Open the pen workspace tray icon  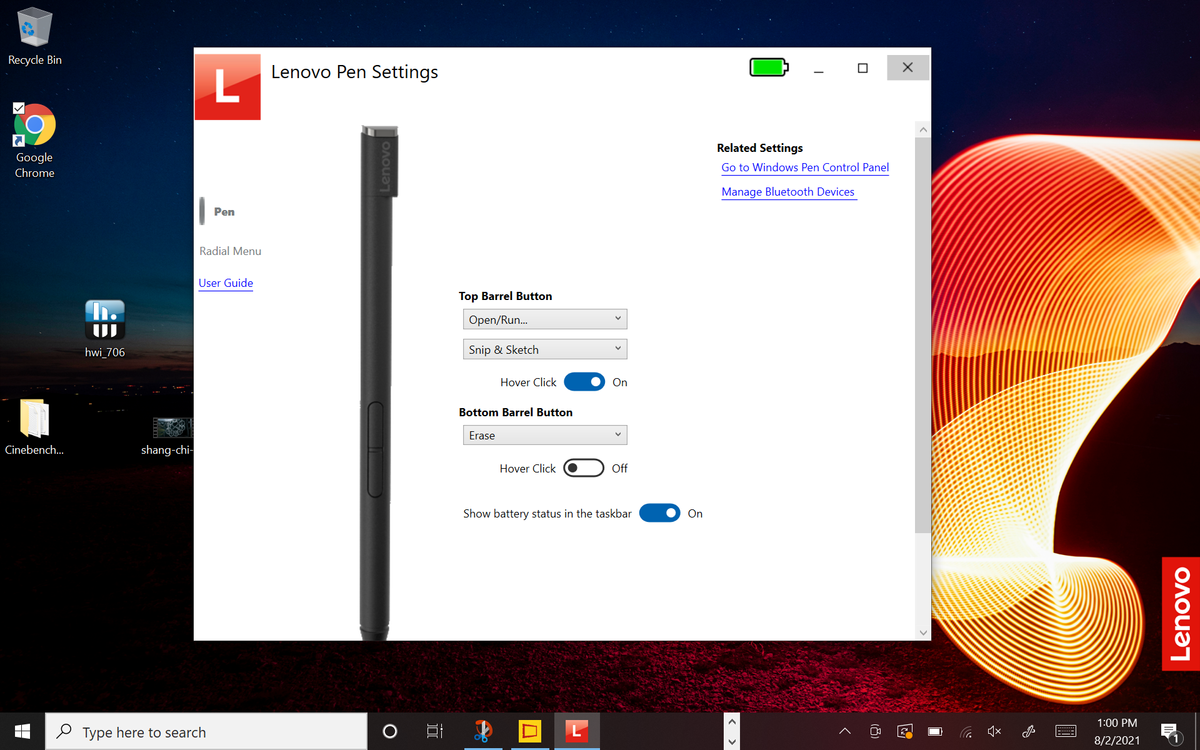click(1028, 731)
